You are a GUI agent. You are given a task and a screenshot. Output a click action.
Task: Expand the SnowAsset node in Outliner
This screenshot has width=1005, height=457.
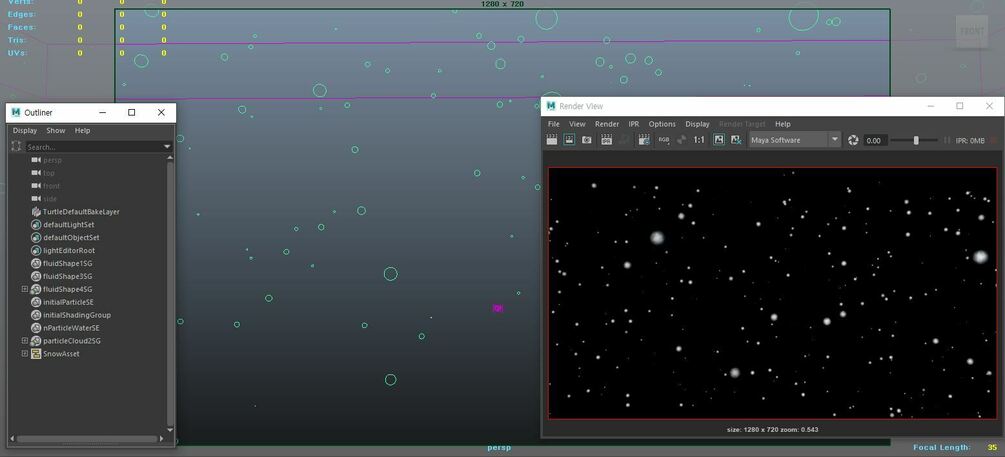(x=25, y=354)
